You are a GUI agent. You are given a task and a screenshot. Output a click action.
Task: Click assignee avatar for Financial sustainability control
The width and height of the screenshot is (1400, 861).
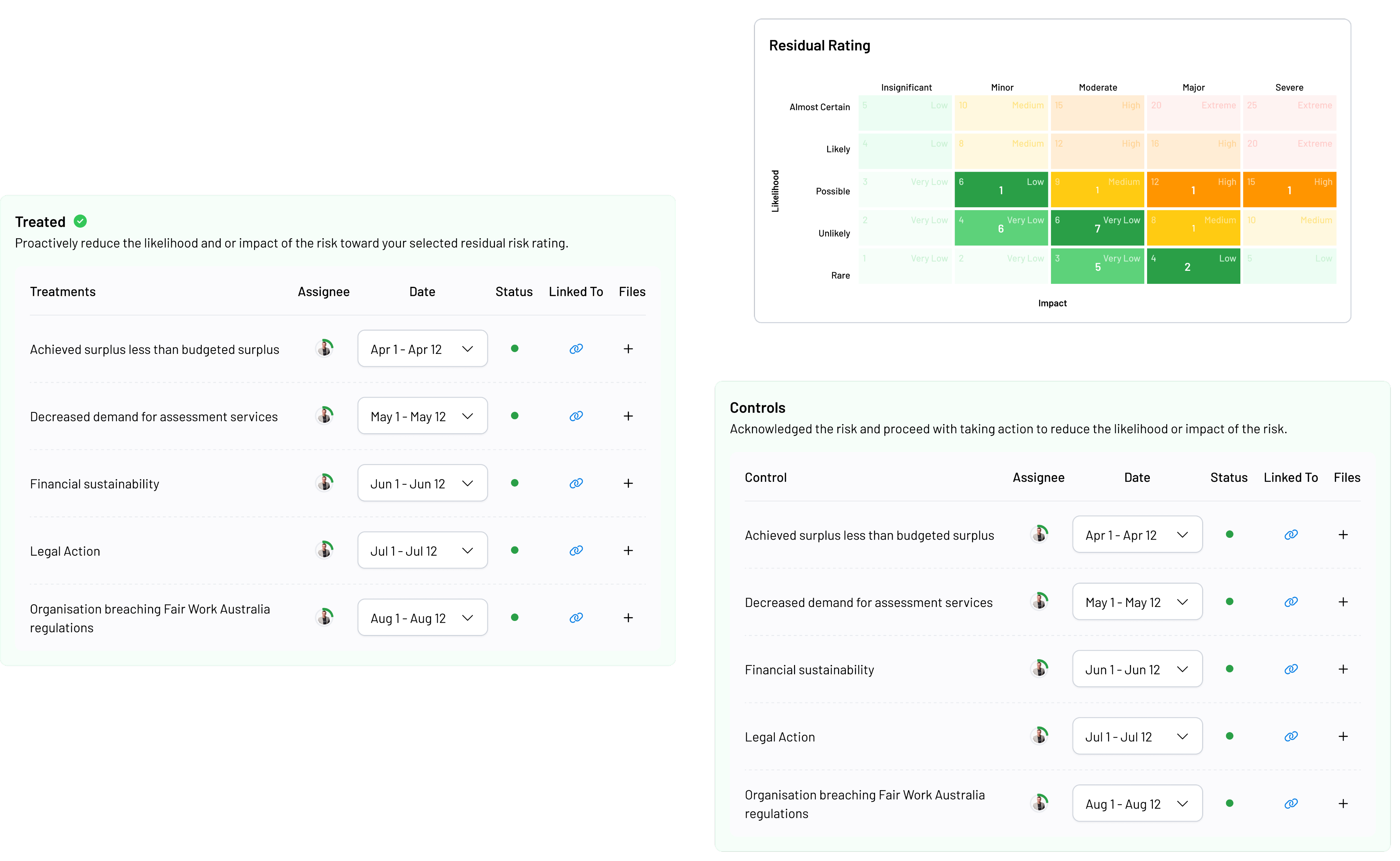tap(1039, 668)
